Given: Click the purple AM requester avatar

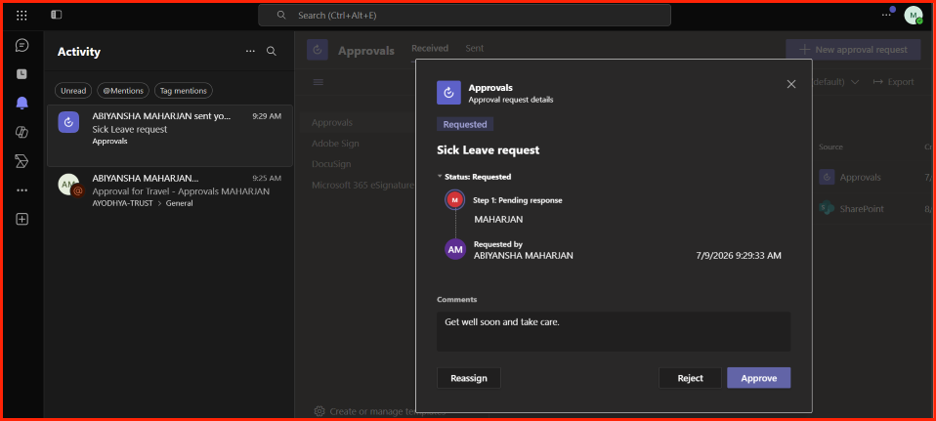Looking at the screenshot, I should [455, 250].
